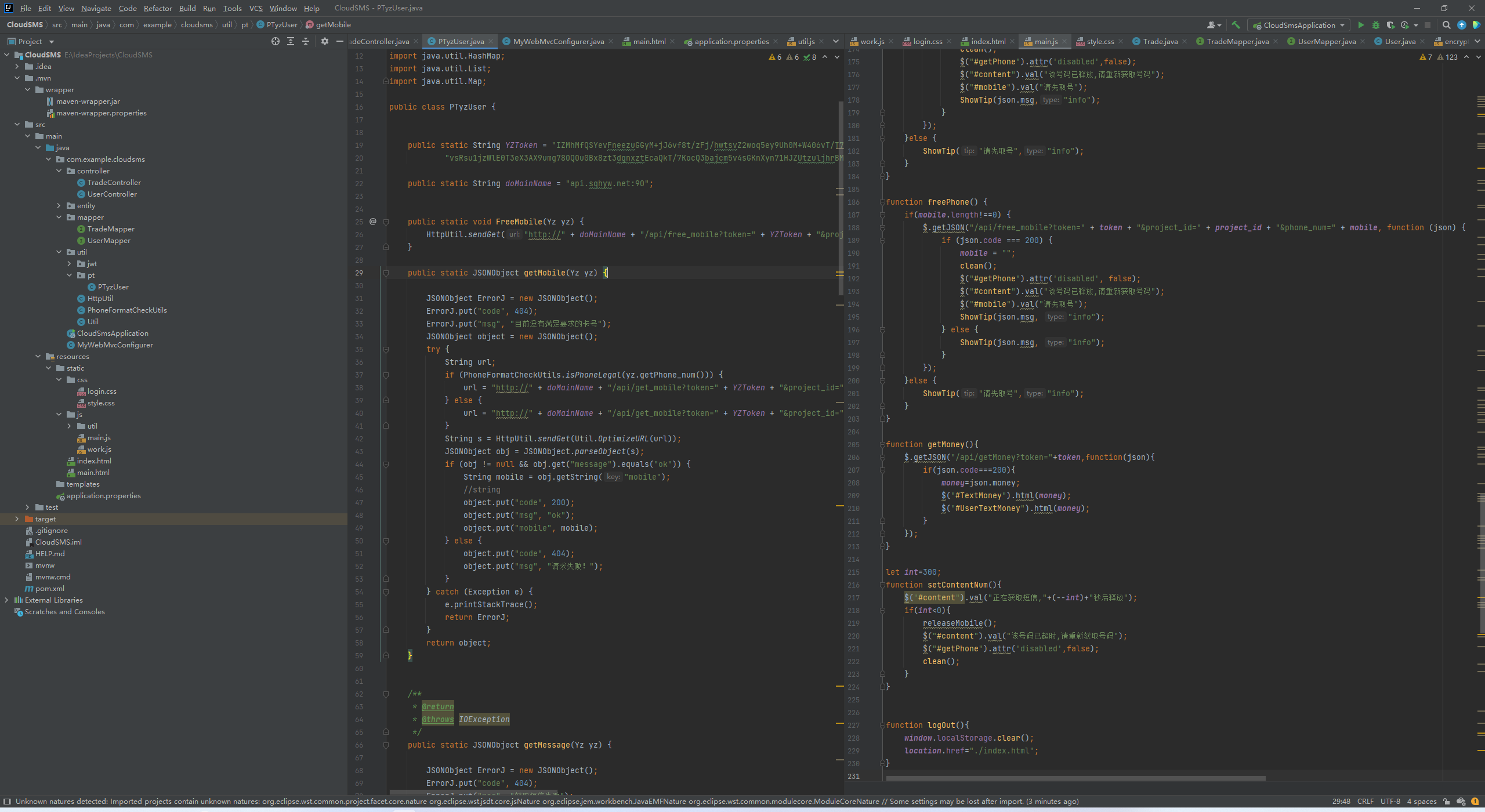Click the 29:48 cursor position indicator

1341,802
